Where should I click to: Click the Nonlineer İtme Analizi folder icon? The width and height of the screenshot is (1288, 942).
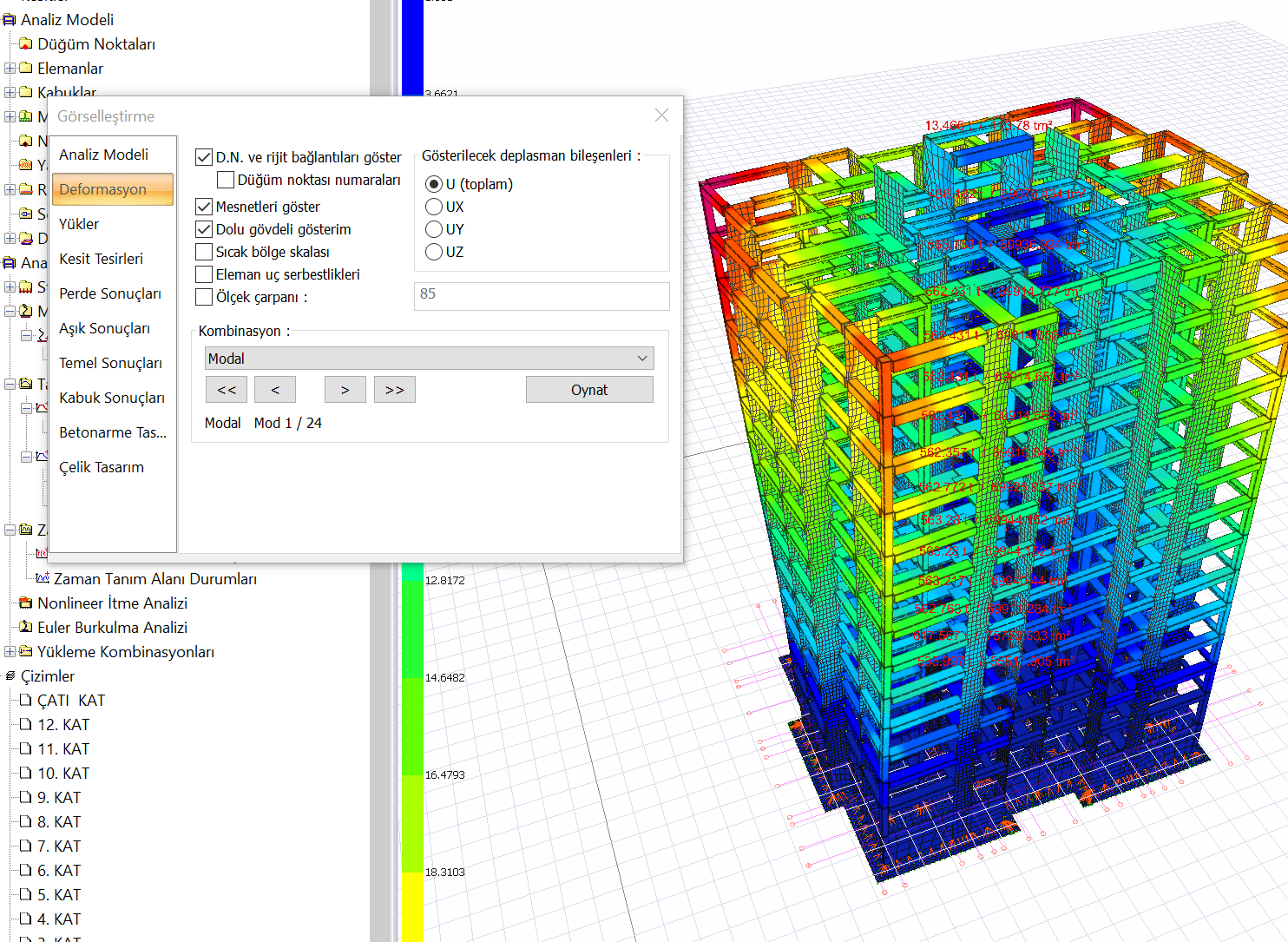point(26,603)
